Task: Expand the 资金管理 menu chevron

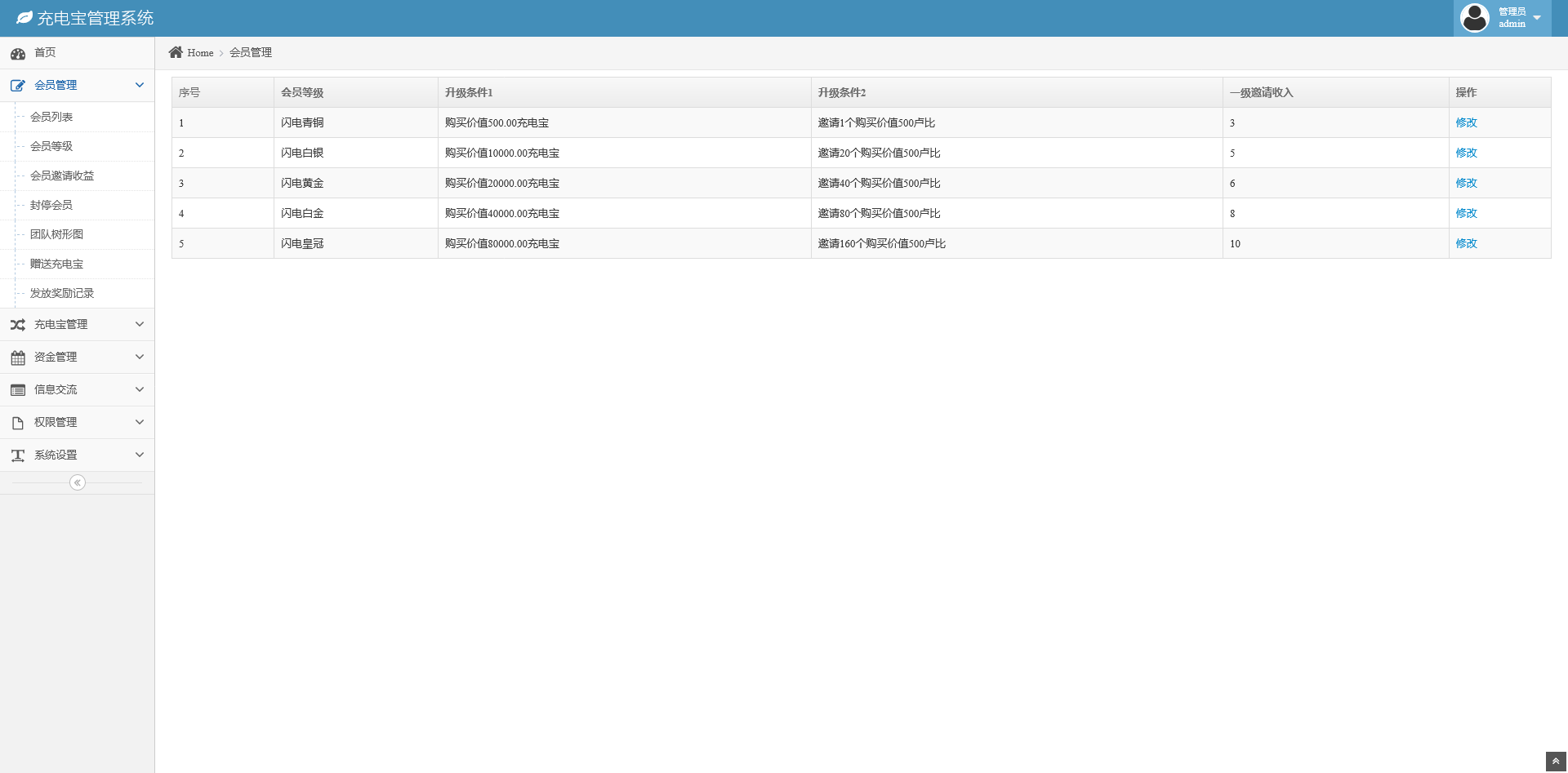Action: click(x=140, y=357)
